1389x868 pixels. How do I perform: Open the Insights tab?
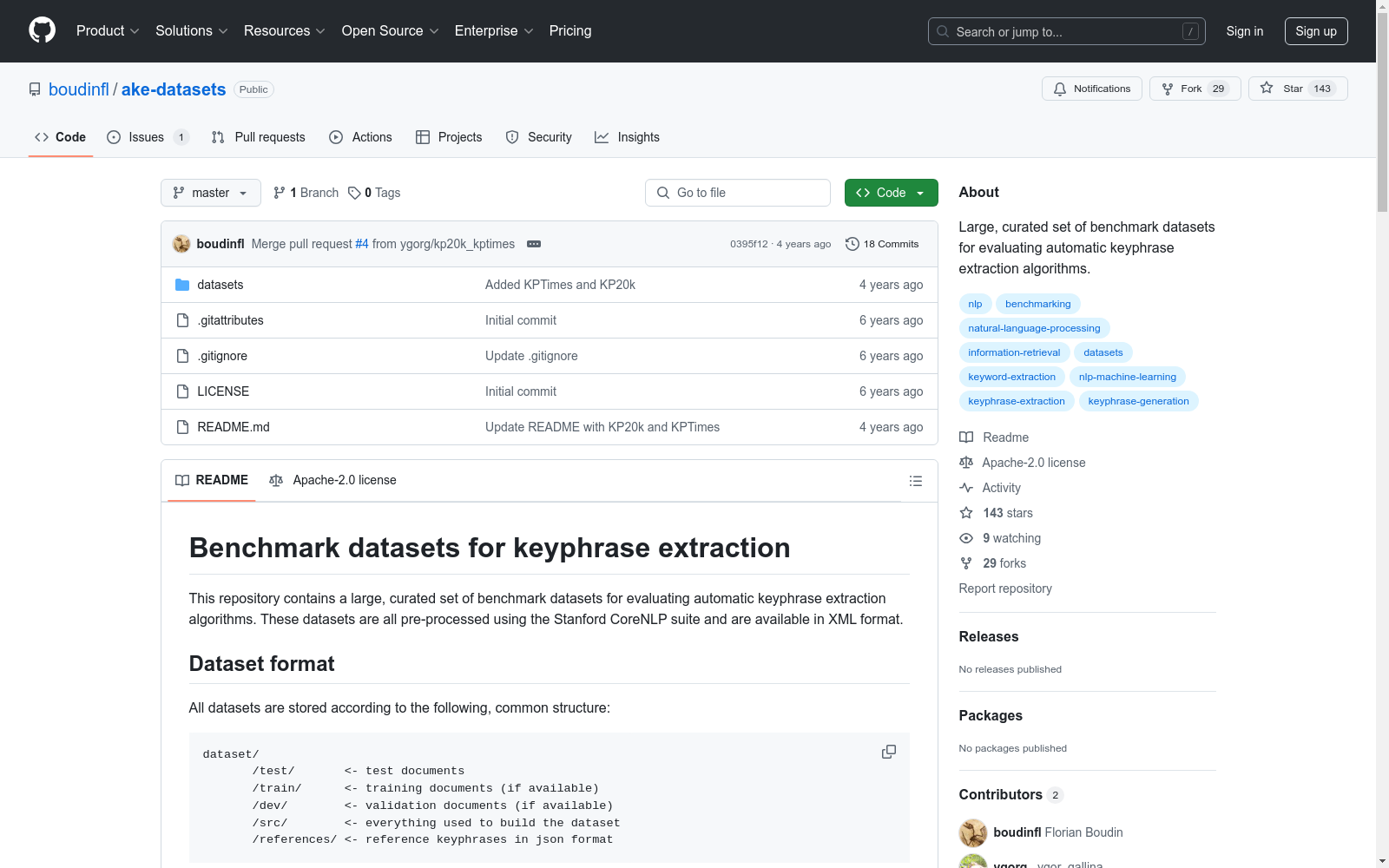pyautogui.click(x=628, y=137)
